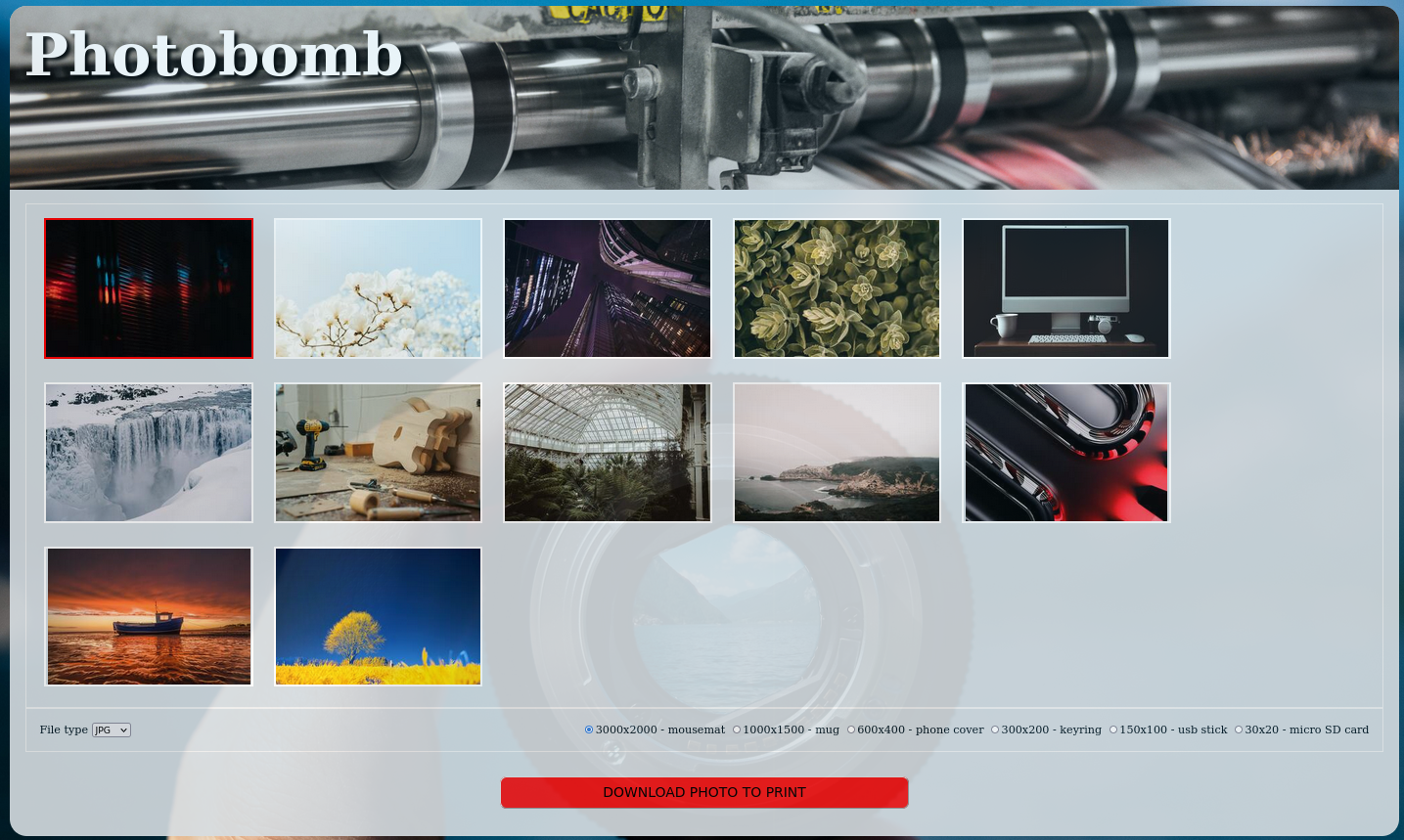Choose the frozen waterfall photo
The image size is (1404, 840).
tap(149, 453)
